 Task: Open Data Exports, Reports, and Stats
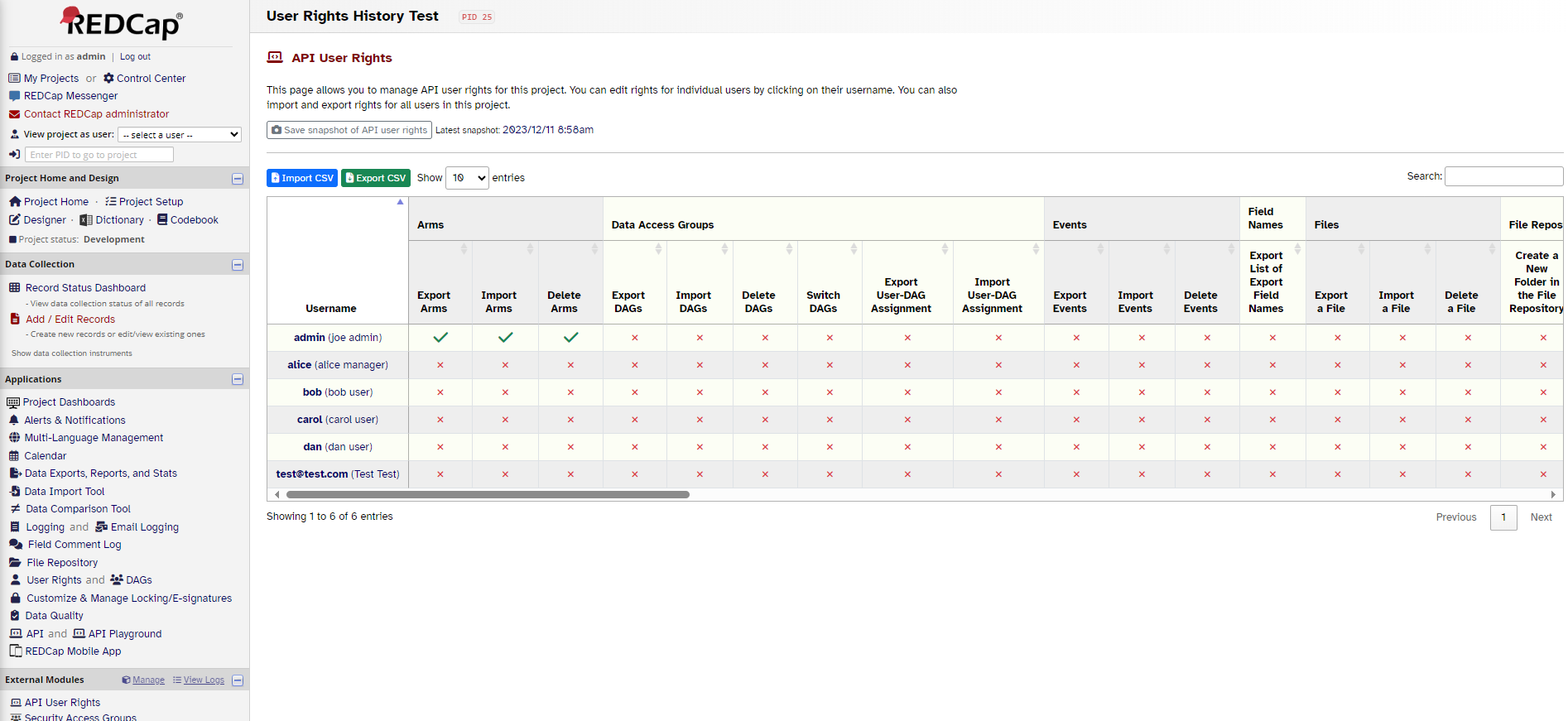tap(101, 473)
